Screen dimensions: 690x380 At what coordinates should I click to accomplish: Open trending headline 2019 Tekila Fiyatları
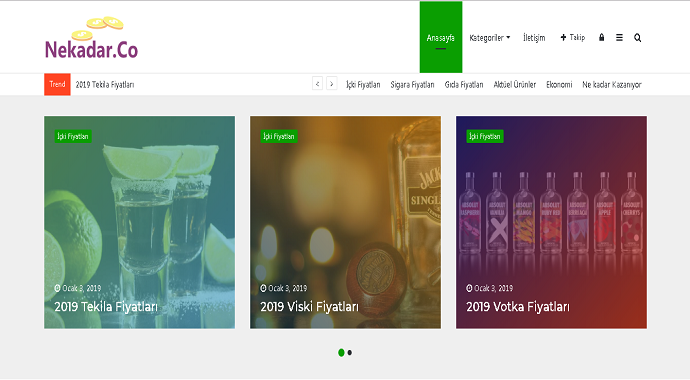[105, 84]
